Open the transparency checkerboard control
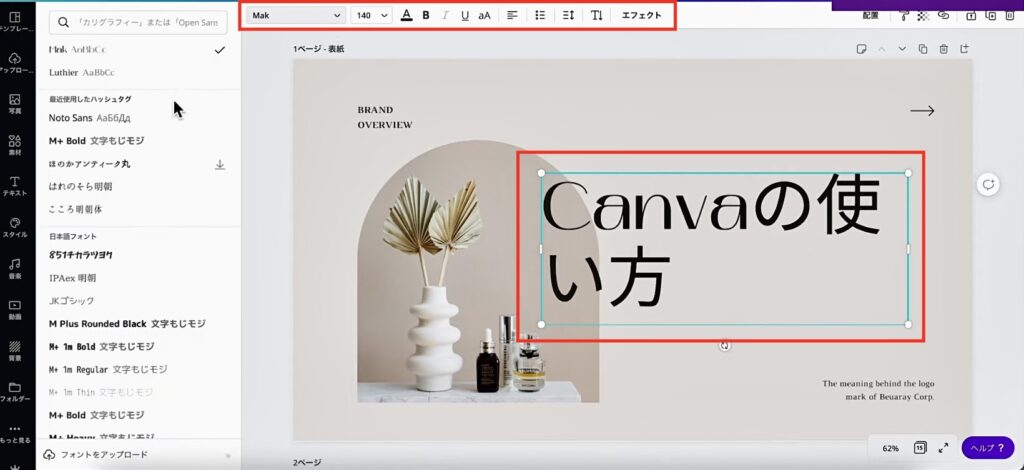 pos(923,16)
